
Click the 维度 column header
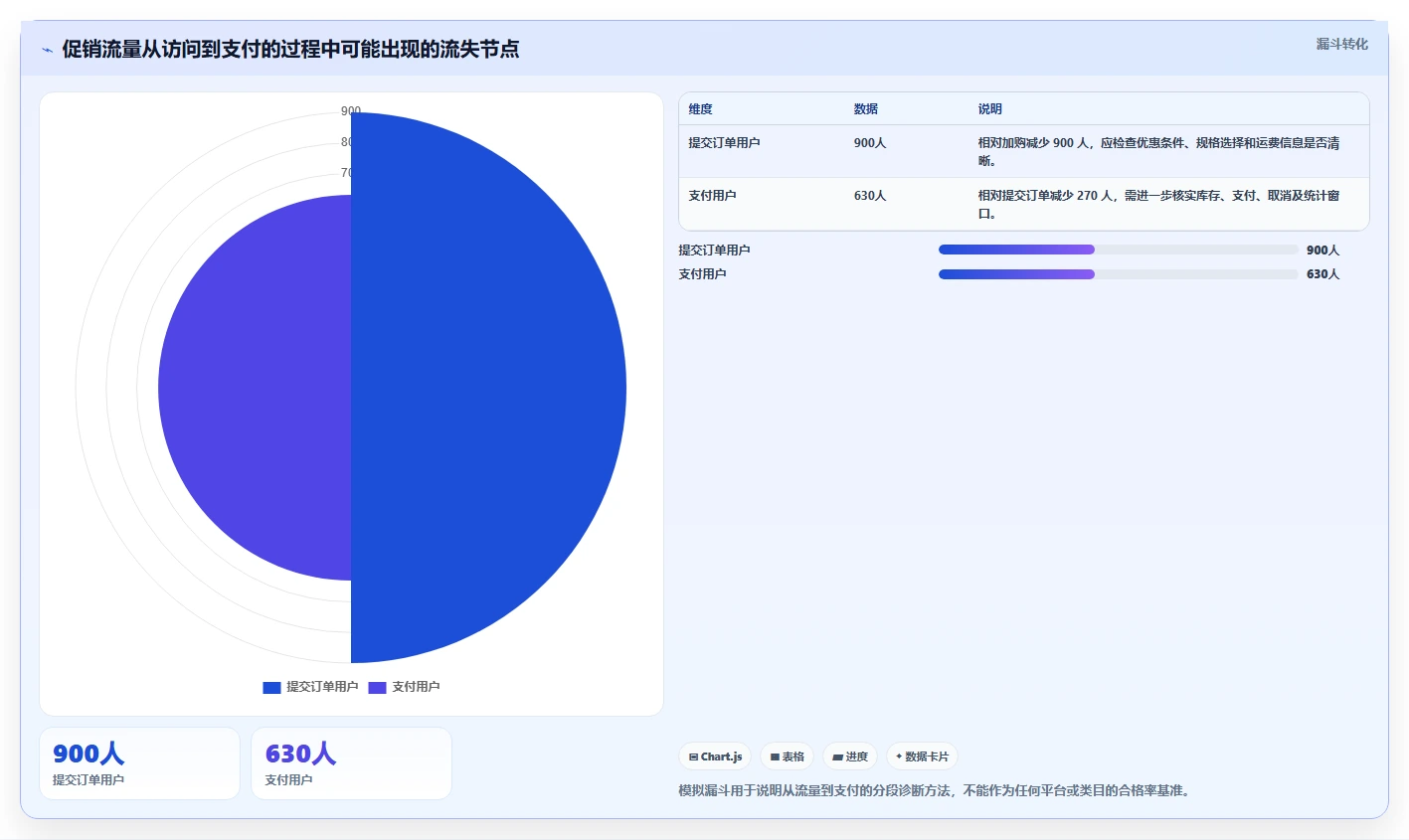click(x=700, y=109)
